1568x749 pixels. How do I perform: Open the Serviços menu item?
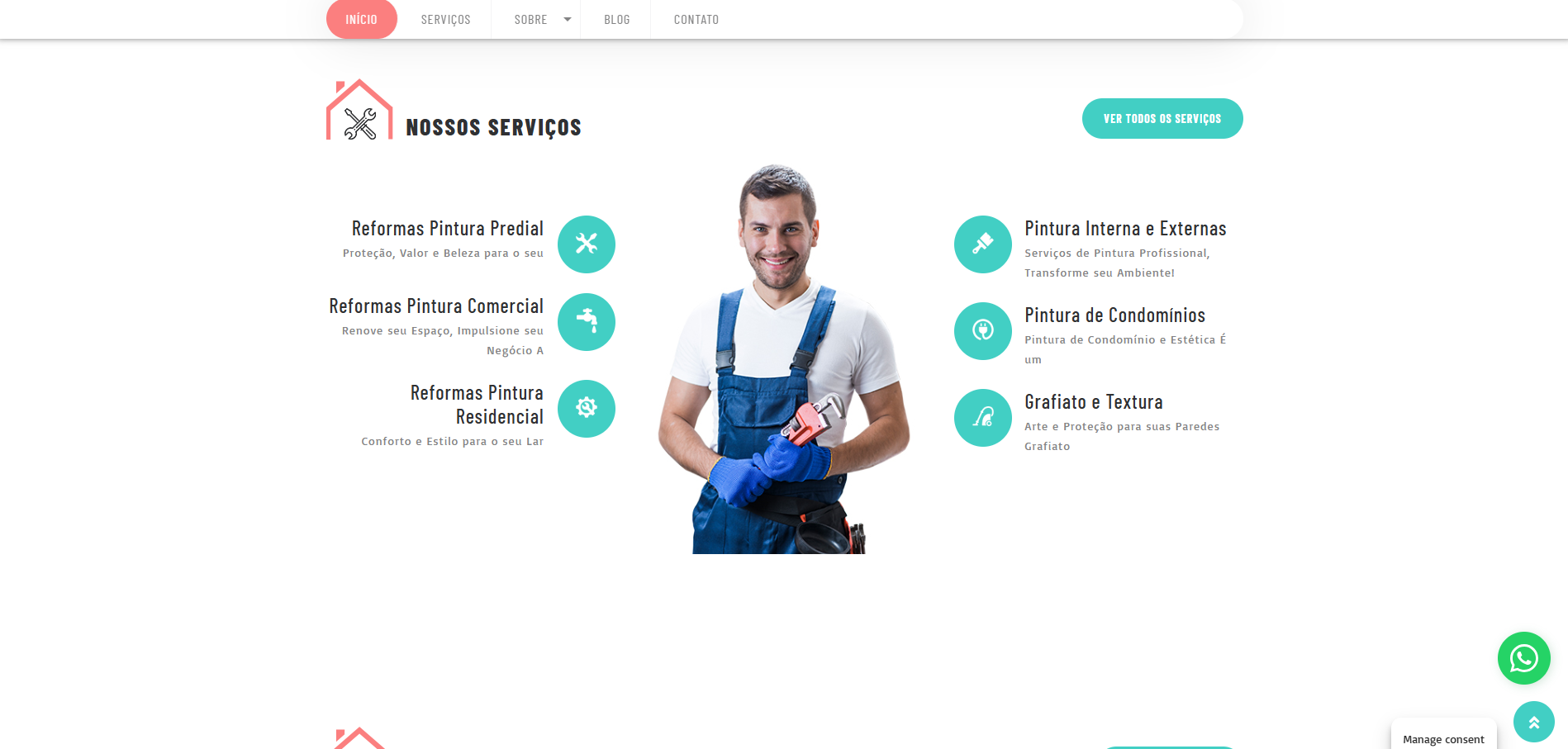pos(445,19)
